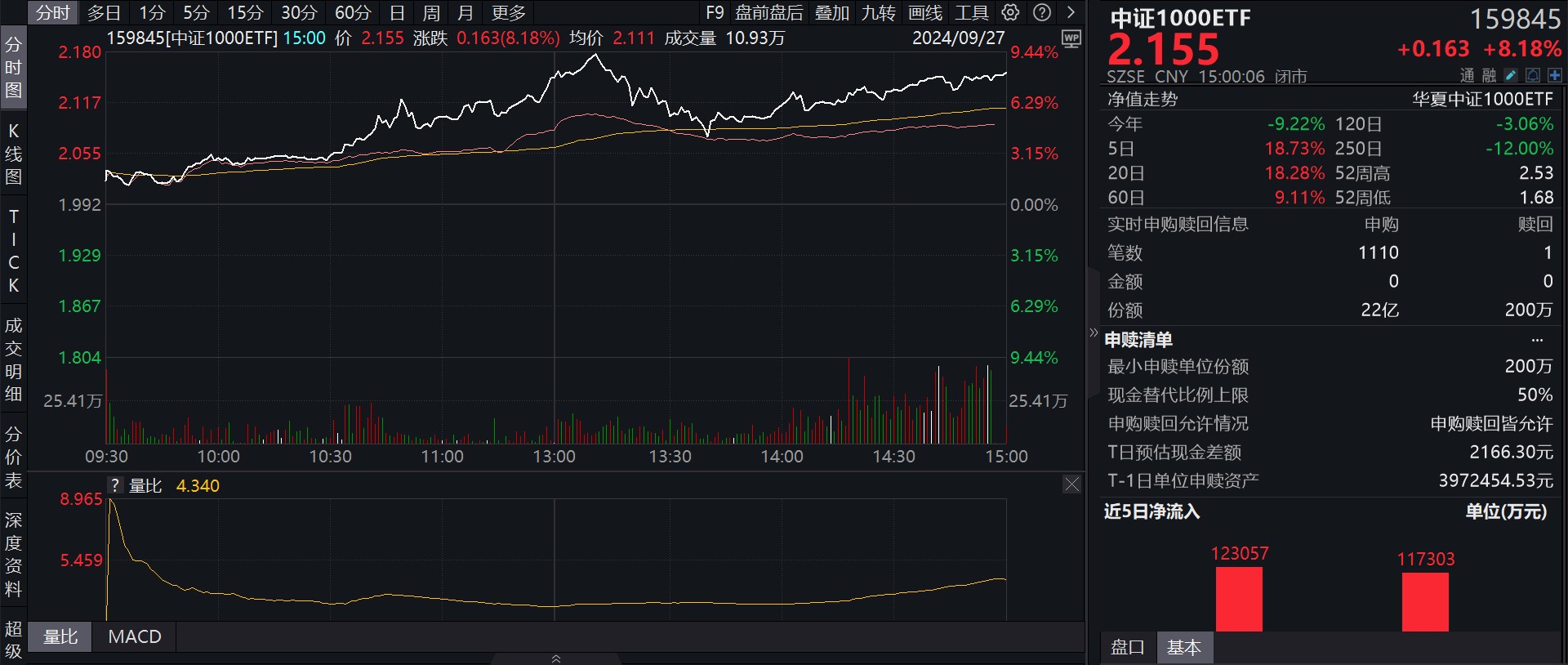This screenshot has width=1568, height=665.
Task: Select the 5分 five-minute period
Action: (x=196, y=13)
